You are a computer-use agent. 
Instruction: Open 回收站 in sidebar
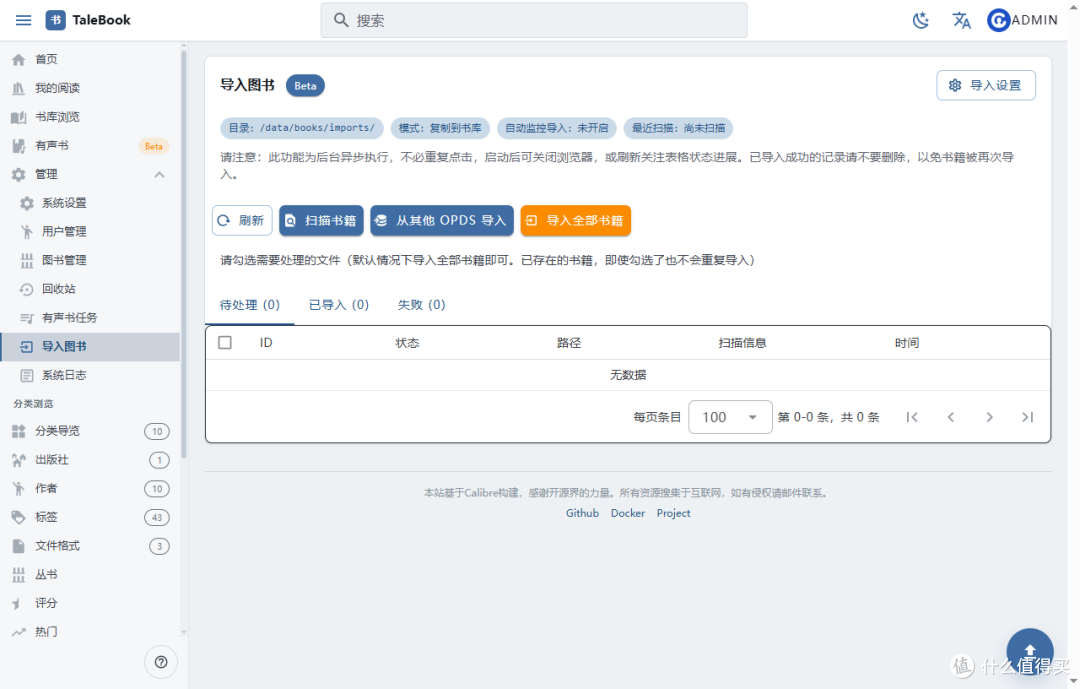point(90,289)
